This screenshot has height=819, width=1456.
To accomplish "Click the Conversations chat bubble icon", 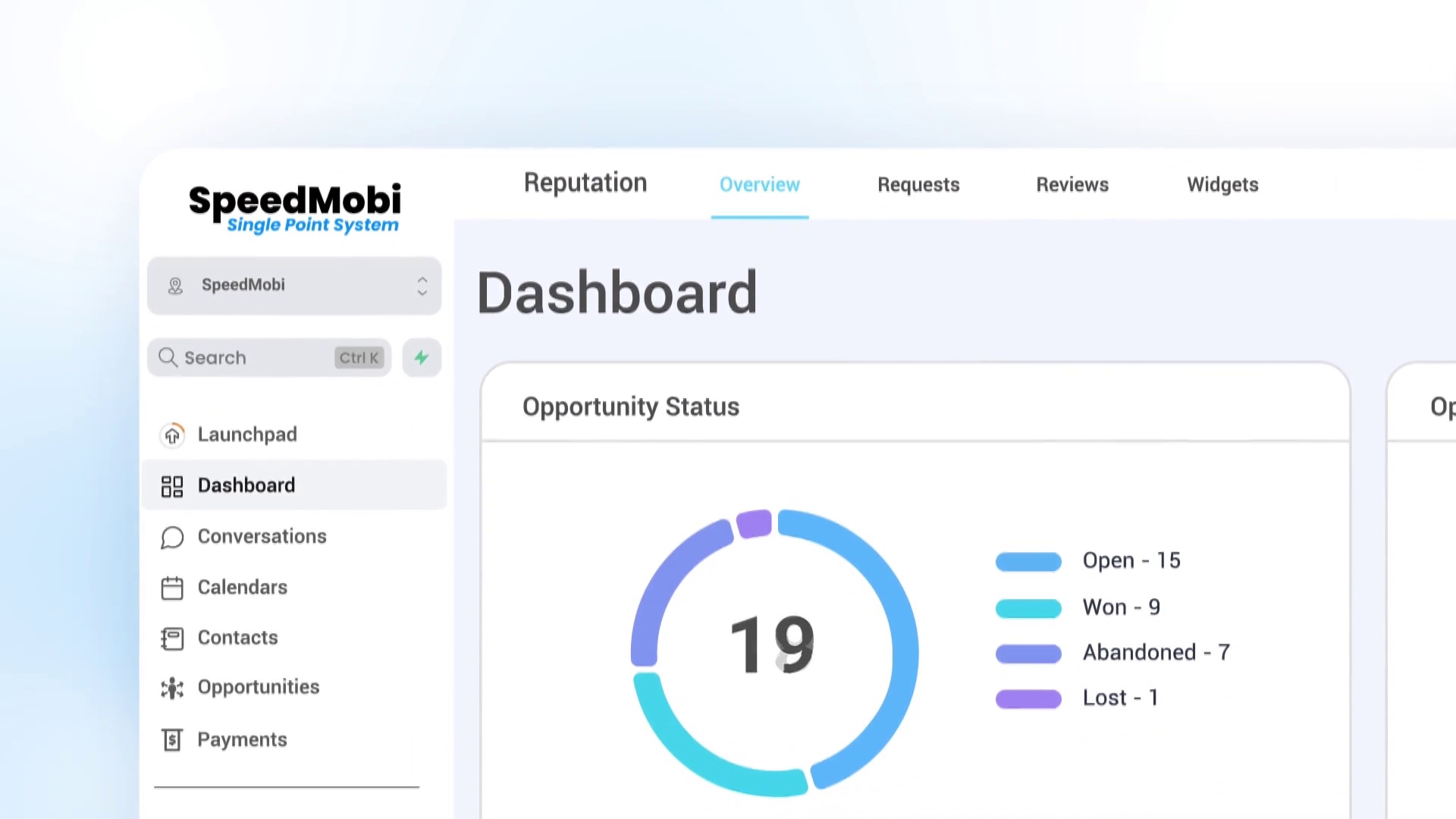I will tap(172, 537).
